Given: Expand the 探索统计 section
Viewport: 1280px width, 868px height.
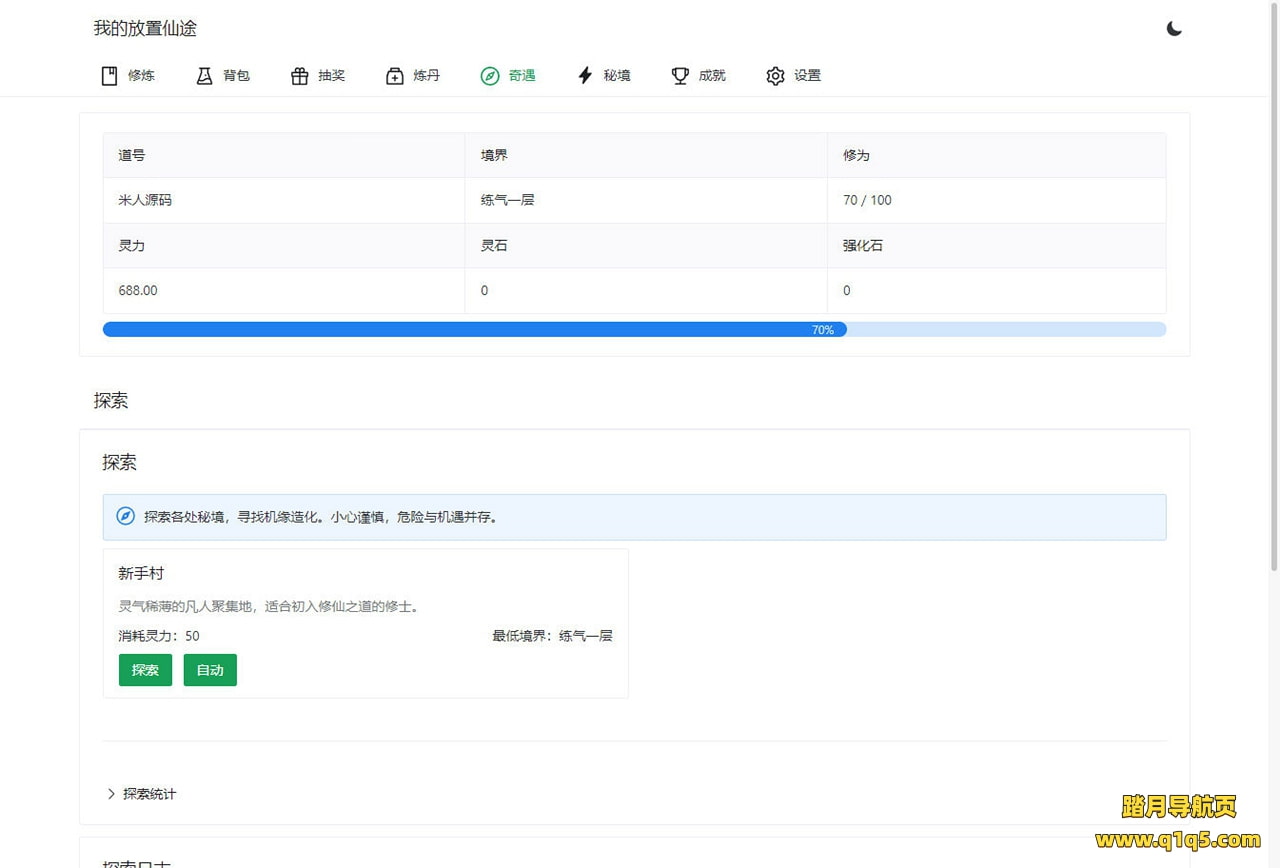Looking at the screenshot, I should pyautogui.click(x=149, y=794).
